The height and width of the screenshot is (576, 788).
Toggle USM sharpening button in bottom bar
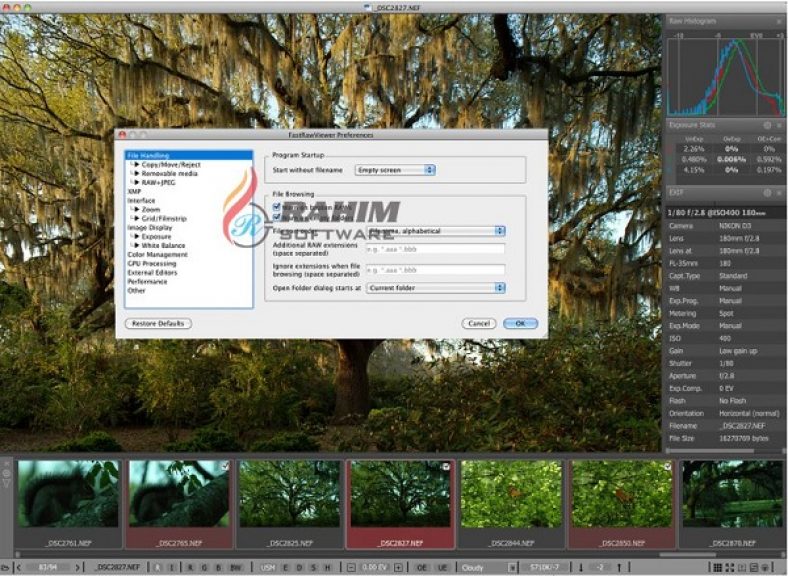(270, 567)
